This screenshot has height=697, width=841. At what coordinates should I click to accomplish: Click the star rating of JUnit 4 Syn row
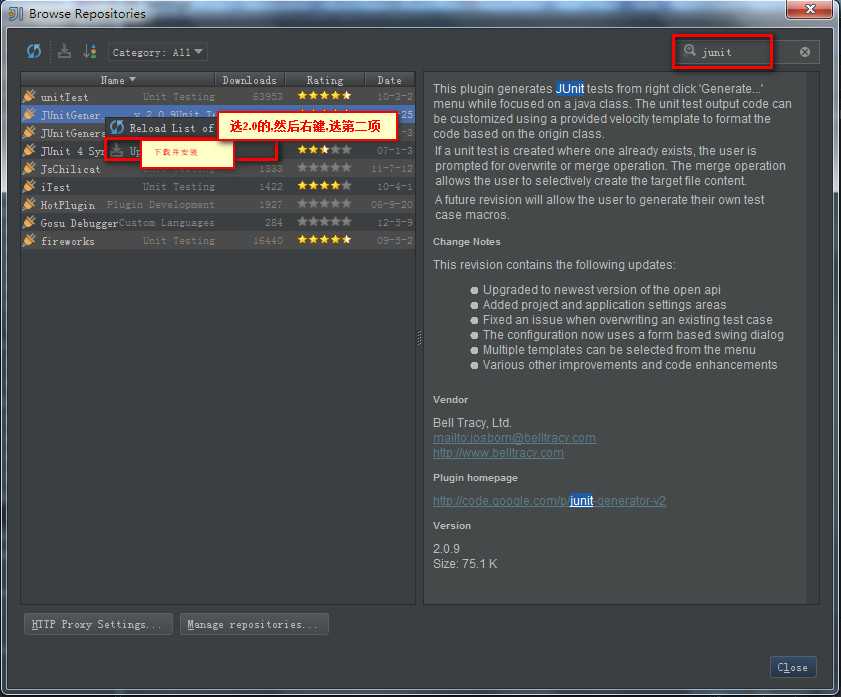tap(324, 150)
